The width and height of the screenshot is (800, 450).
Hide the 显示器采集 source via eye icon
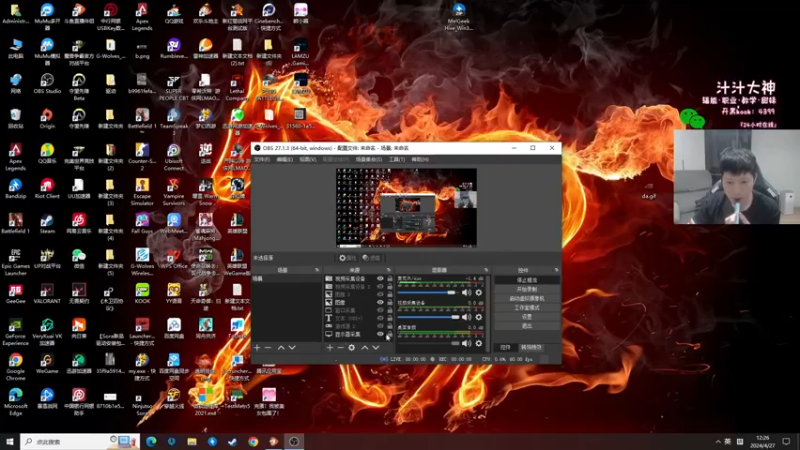(380, 334)
